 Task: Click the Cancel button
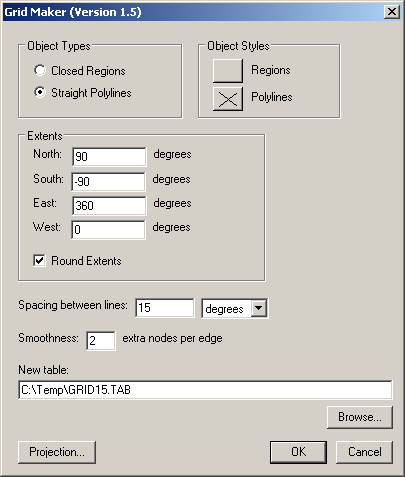tap(364, 452)
